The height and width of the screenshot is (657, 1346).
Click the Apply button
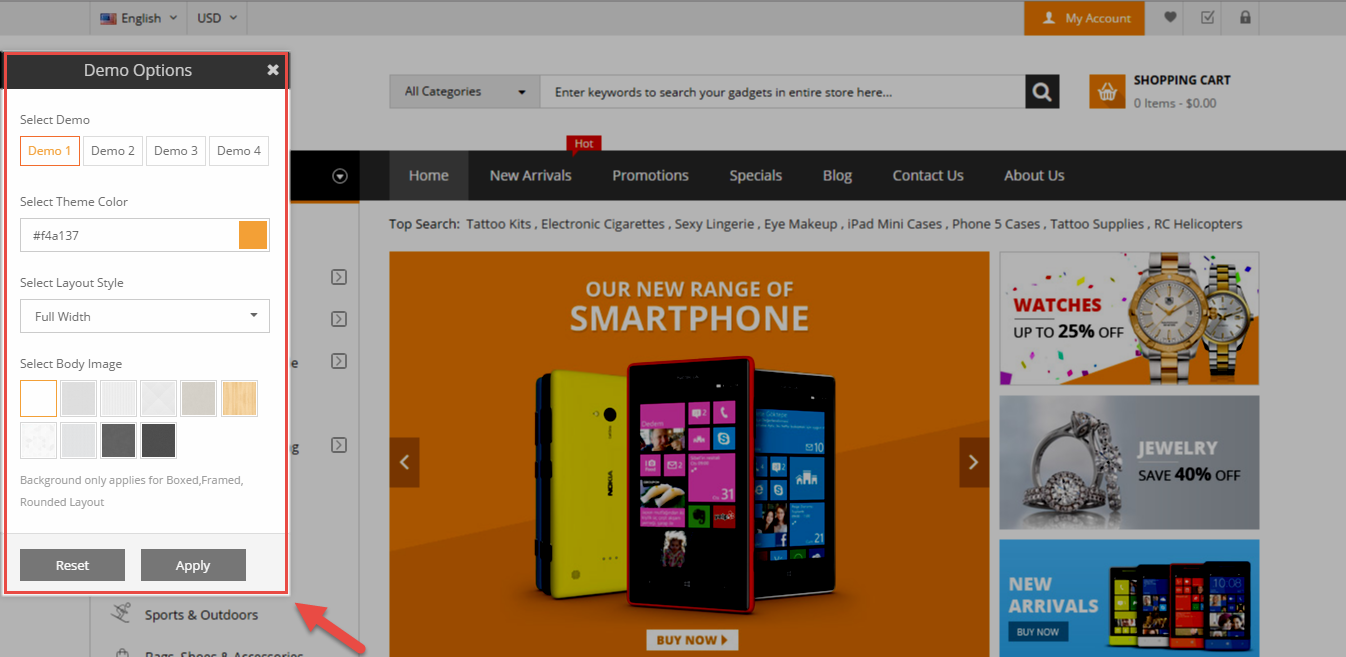tap(193, 565)
